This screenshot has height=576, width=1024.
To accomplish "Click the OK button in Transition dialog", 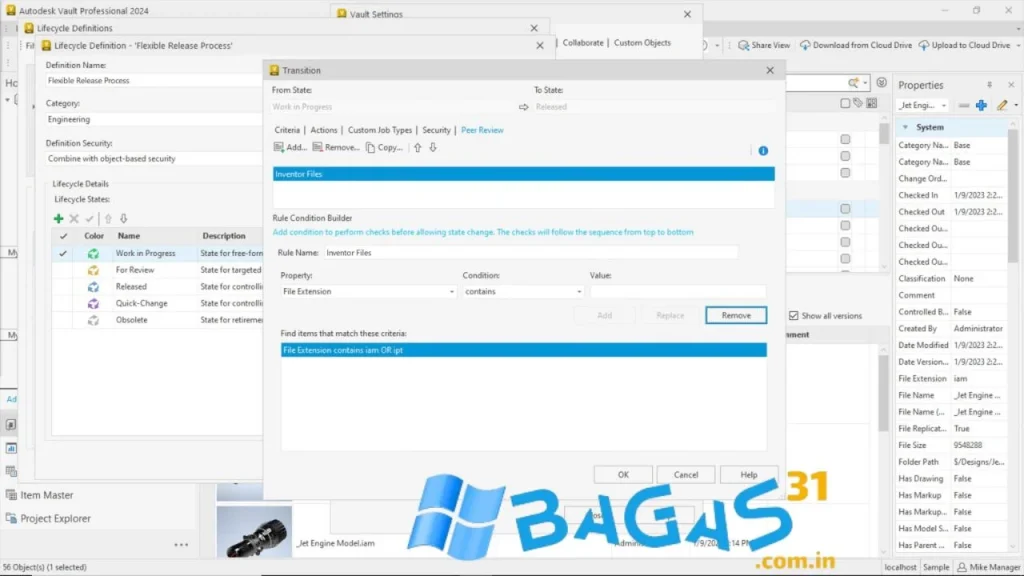I will coord(623,475).
